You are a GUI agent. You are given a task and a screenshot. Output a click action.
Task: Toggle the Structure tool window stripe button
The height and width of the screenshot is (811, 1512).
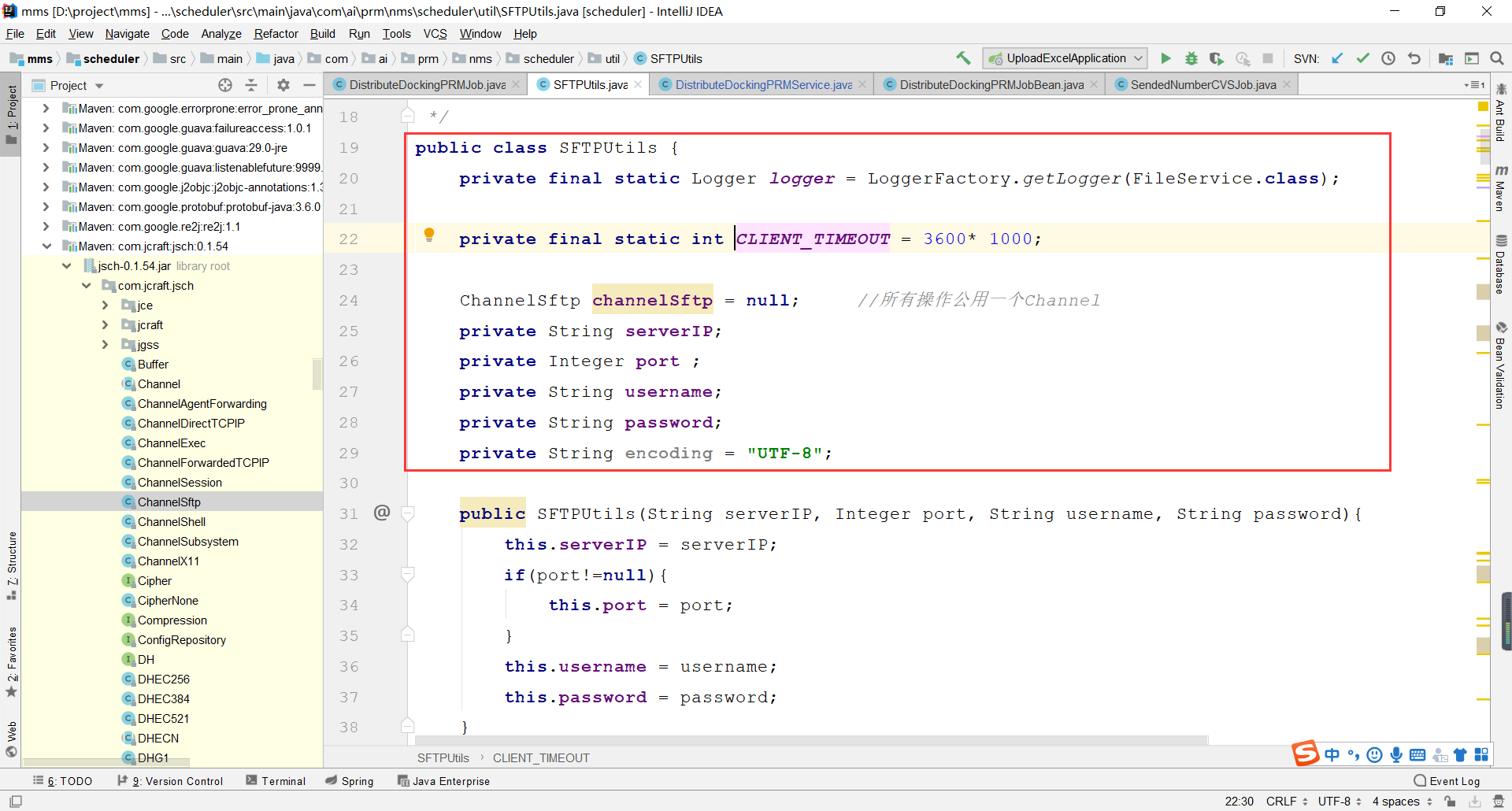click(11, 565)
